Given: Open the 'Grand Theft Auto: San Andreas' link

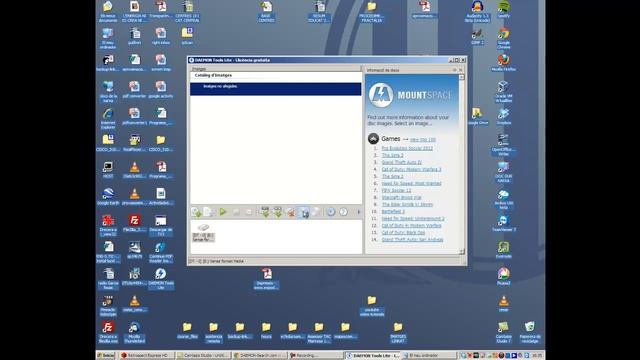Looking at the screenshot, I should [412, 240].
